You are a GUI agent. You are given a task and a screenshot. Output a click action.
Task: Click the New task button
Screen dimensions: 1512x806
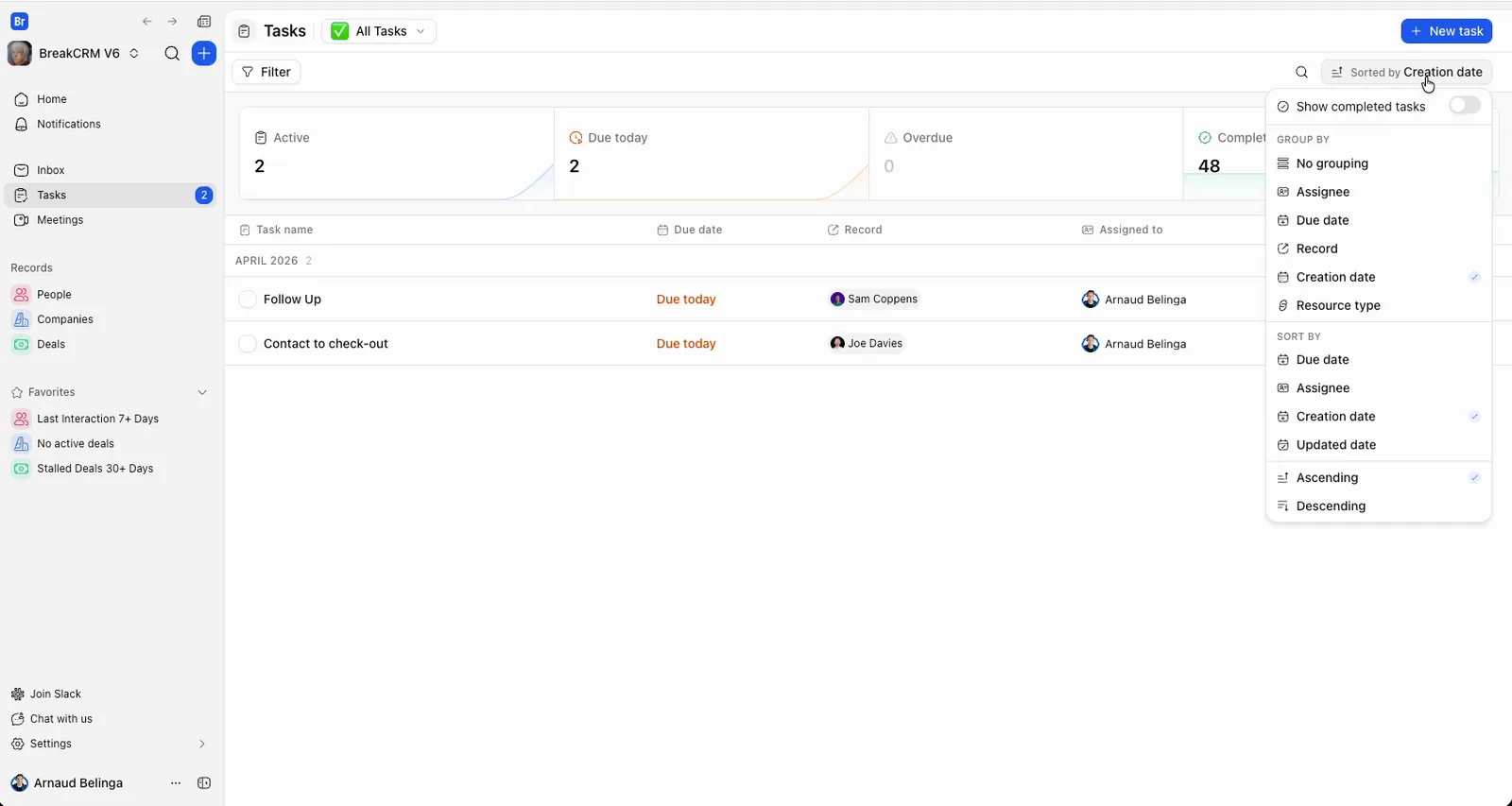(x=1447, y=31)
